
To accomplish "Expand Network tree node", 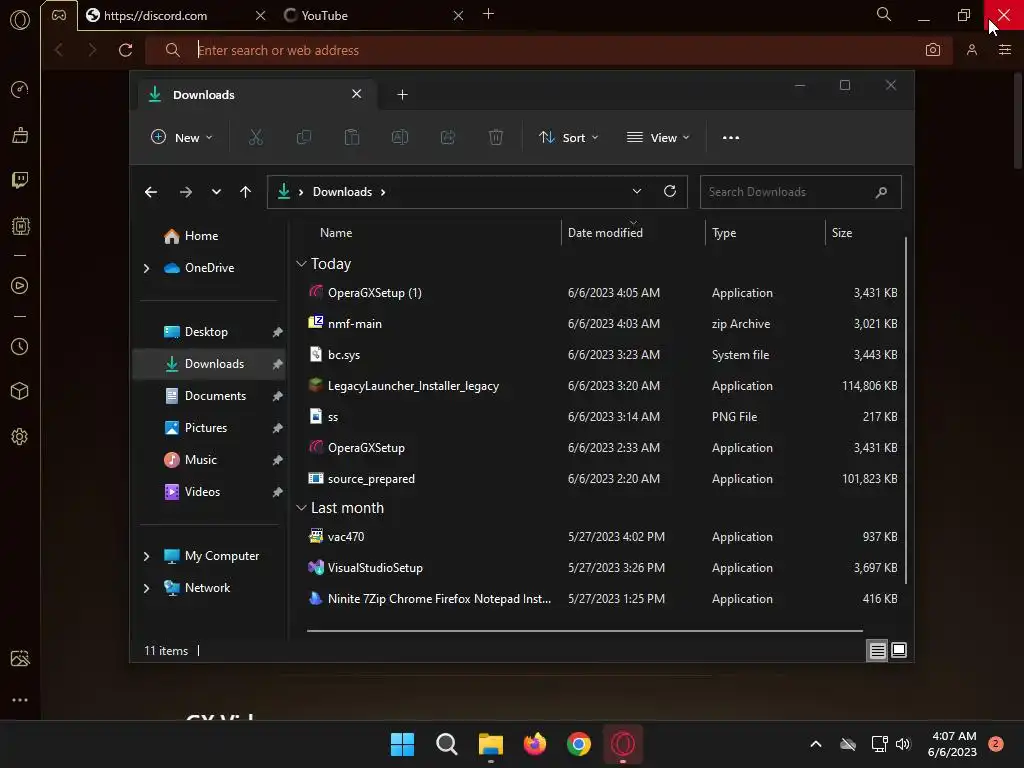I will pyautogui.click(x=146, y=588).
